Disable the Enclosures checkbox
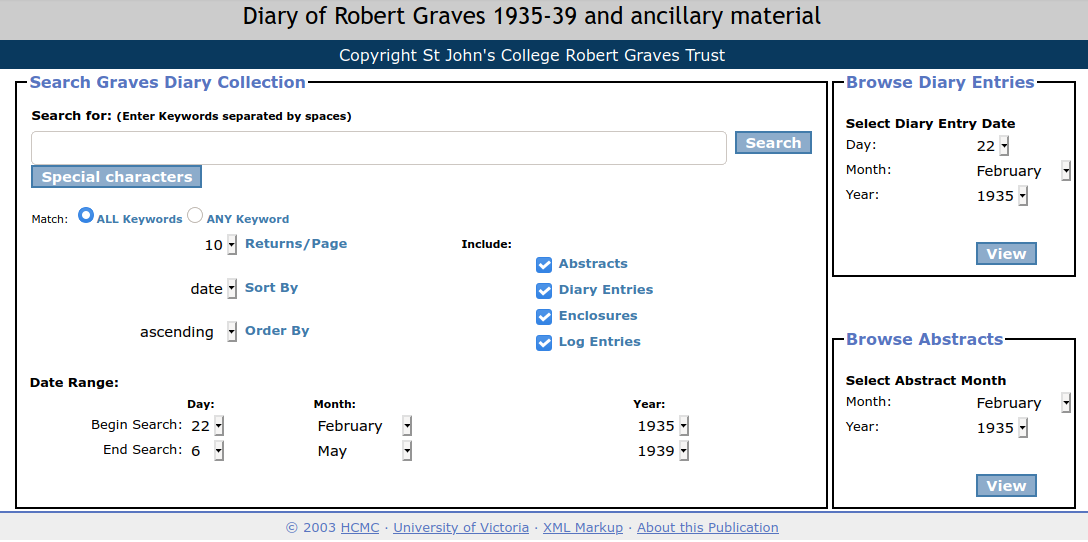 tap(544, 316)
